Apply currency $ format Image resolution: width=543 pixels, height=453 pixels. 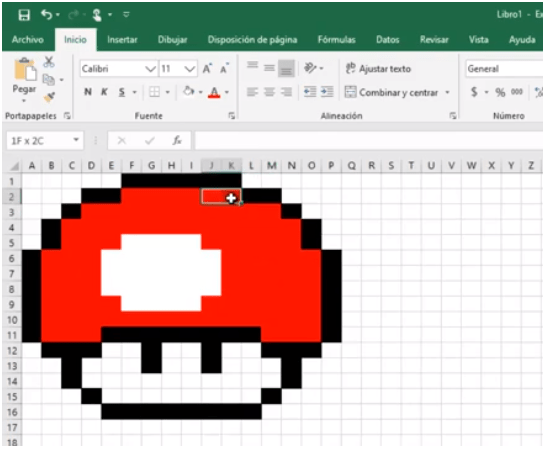[x=474, y=92]
